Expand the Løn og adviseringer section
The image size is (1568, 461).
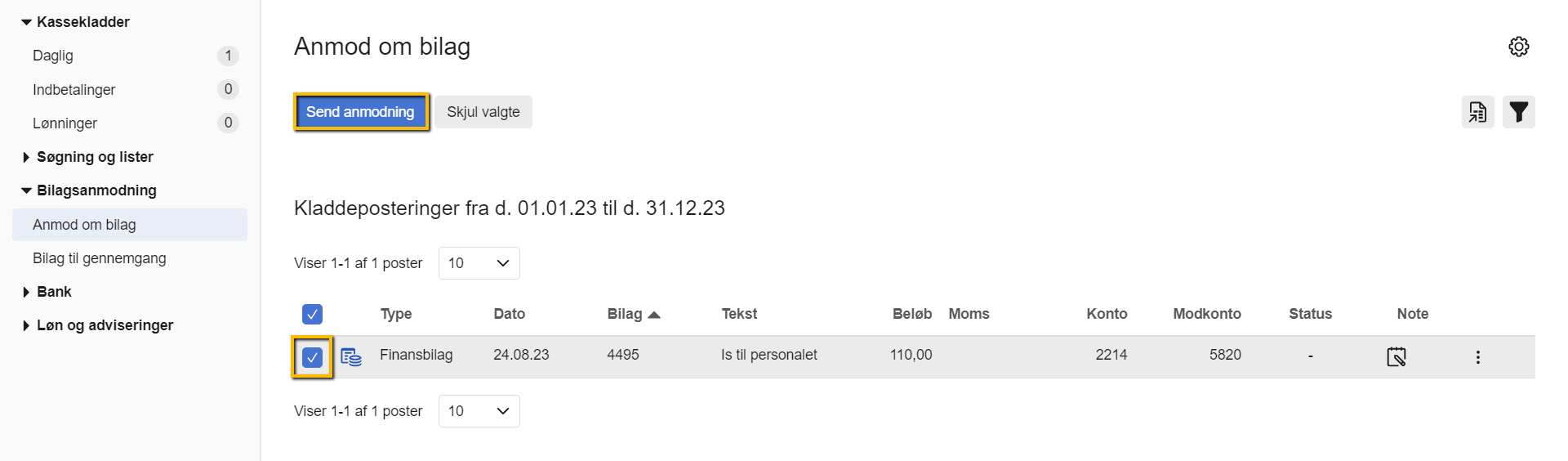[x=26, y=325]
